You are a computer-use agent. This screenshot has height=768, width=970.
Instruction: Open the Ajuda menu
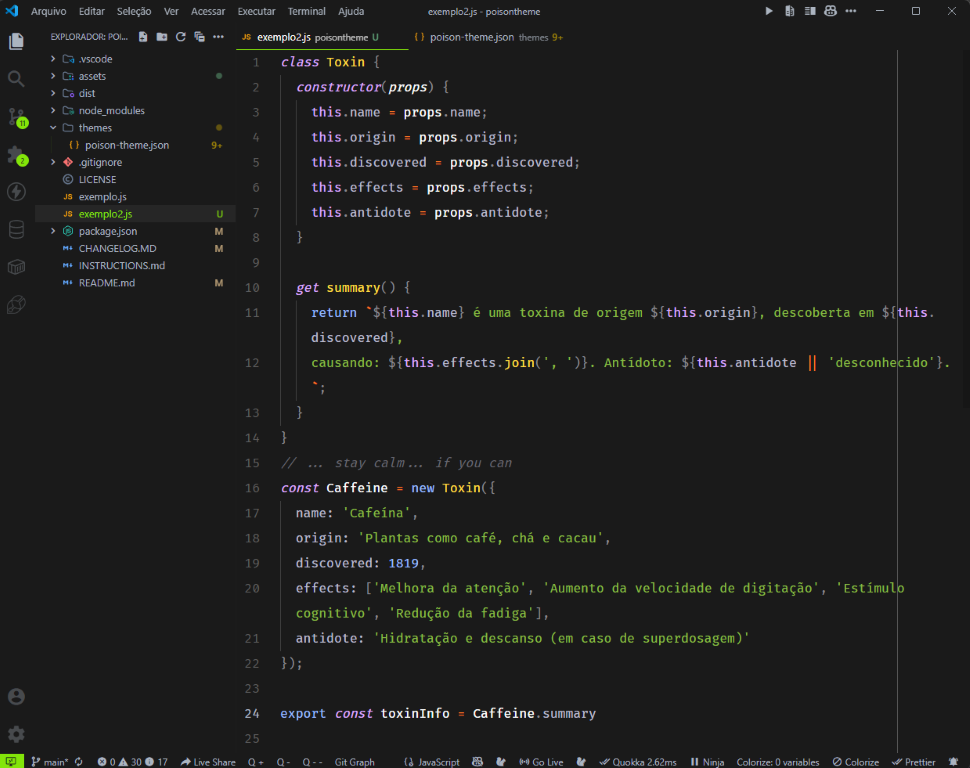(x=351, y=11)
